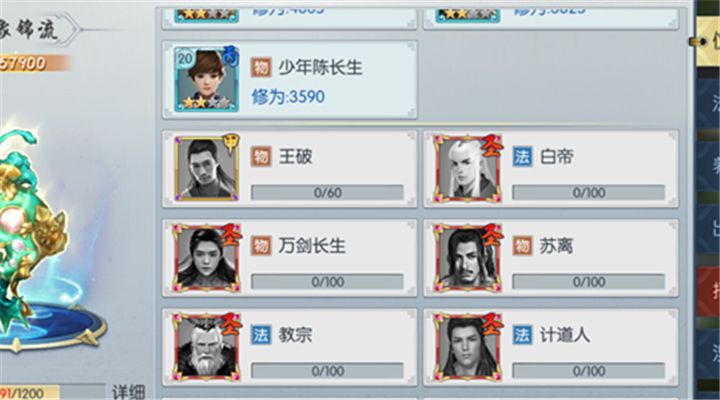Open the 万剑长生 portrait icon
The image size is (720, 400).
[206, 258]
